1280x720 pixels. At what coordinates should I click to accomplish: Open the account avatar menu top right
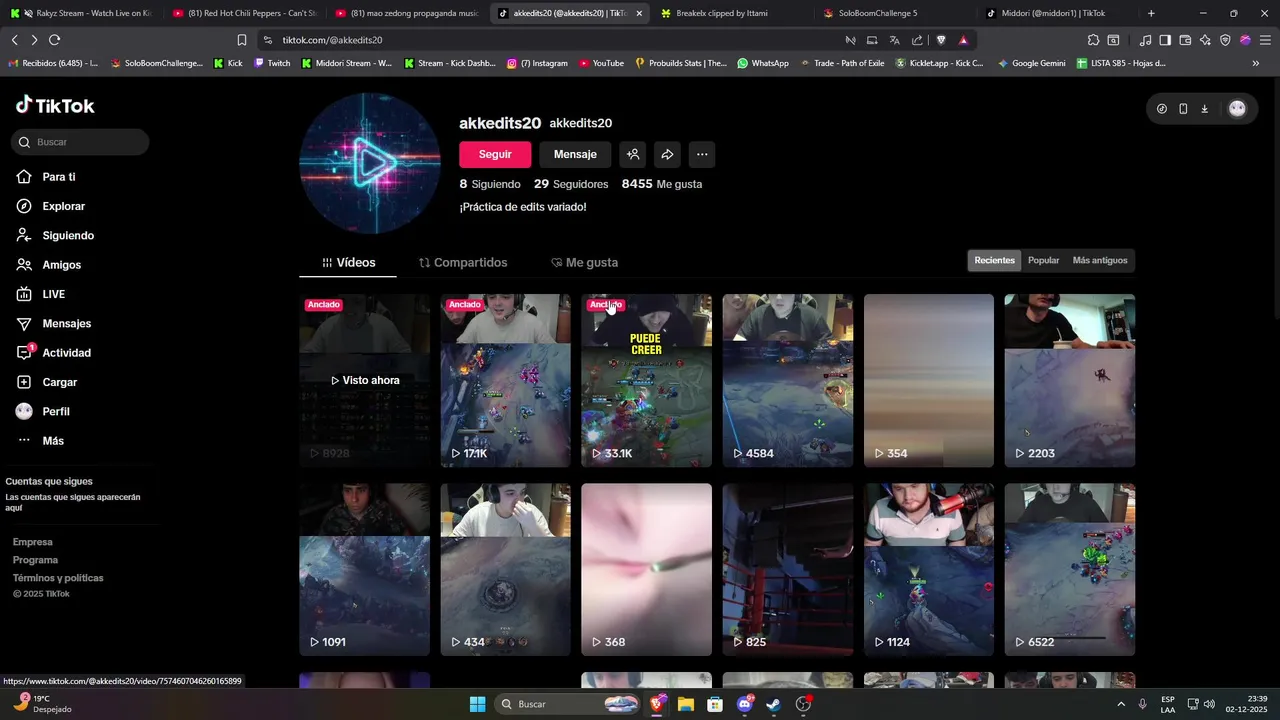(x=1237, y=109)
